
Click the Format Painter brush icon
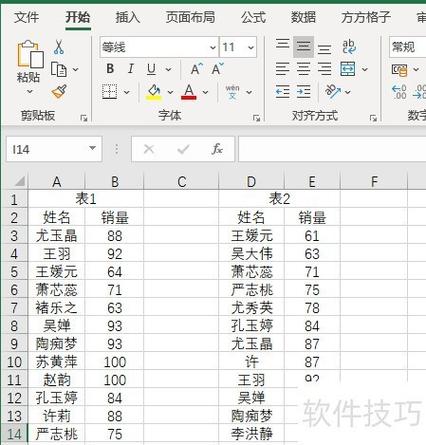(59, 92)
